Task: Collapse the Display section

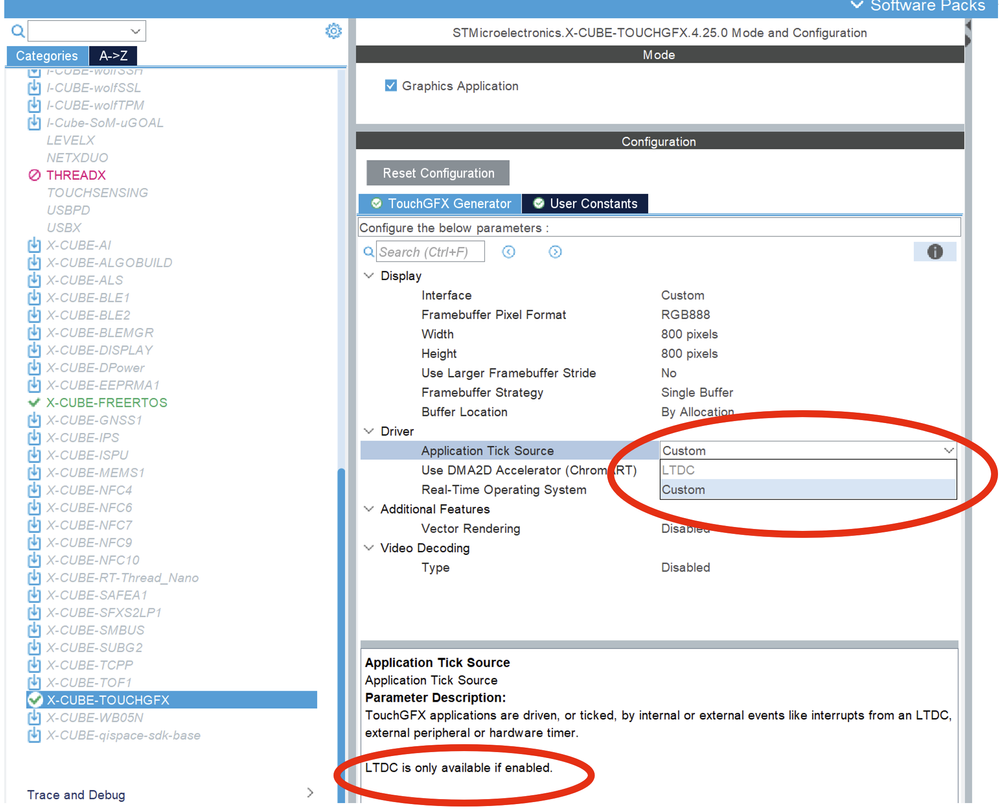Action: (368, 276)
